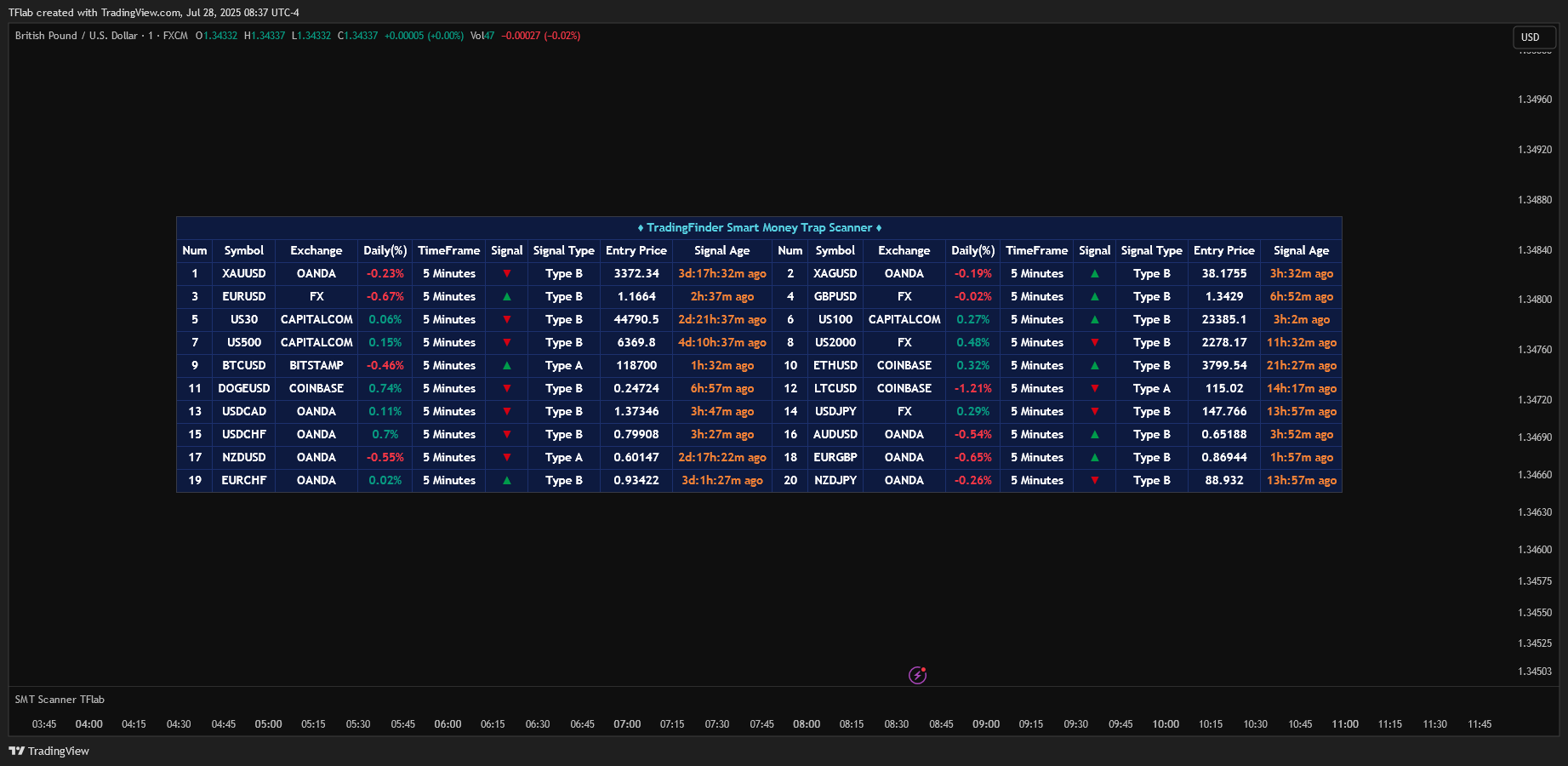Click the red down signal arrow for US2000
Screen dimensions: 1568x766
point(1095,342)
